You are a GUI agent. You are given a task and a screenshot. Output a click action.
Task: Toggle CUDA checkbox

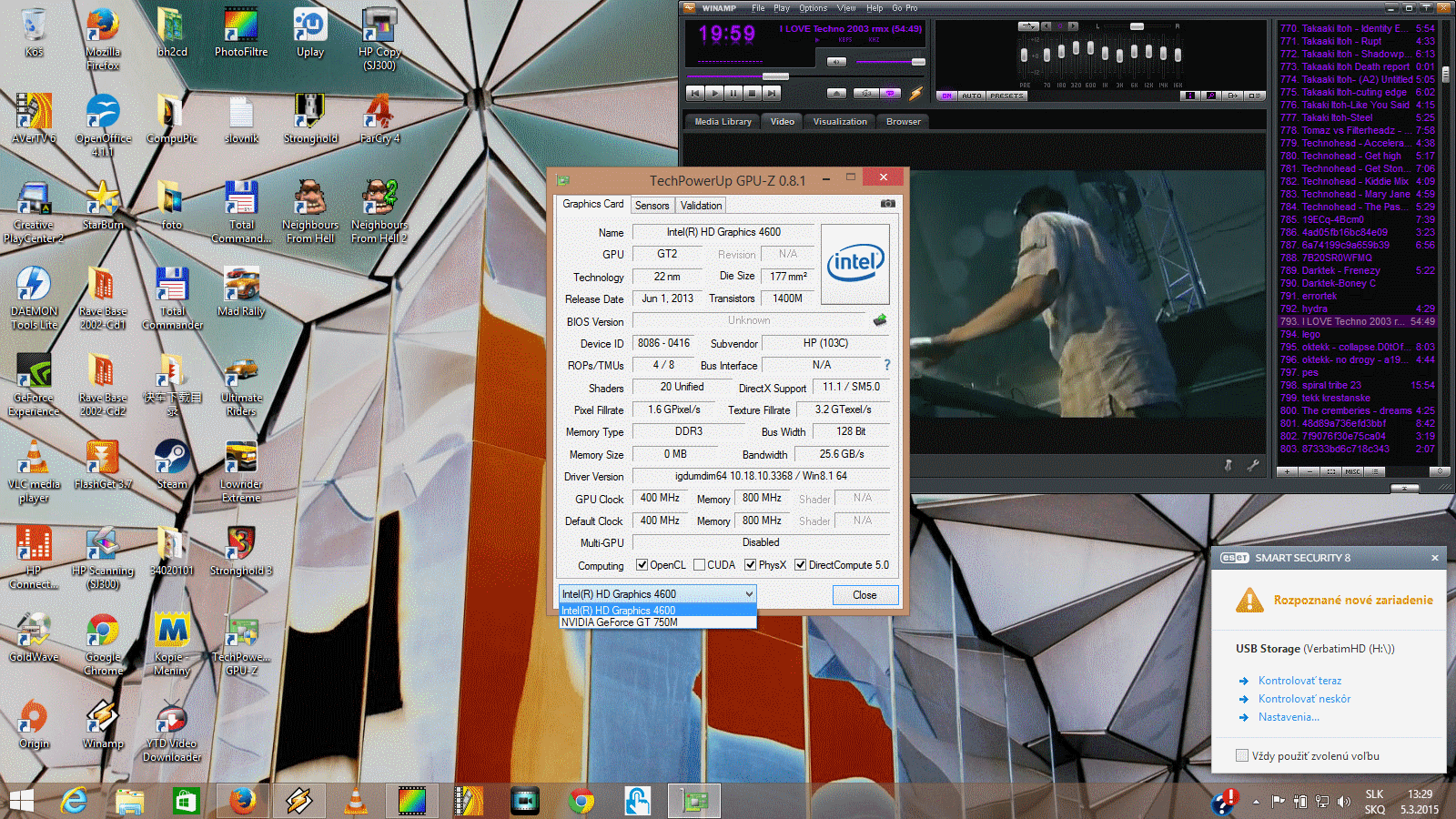coord(699,565)
